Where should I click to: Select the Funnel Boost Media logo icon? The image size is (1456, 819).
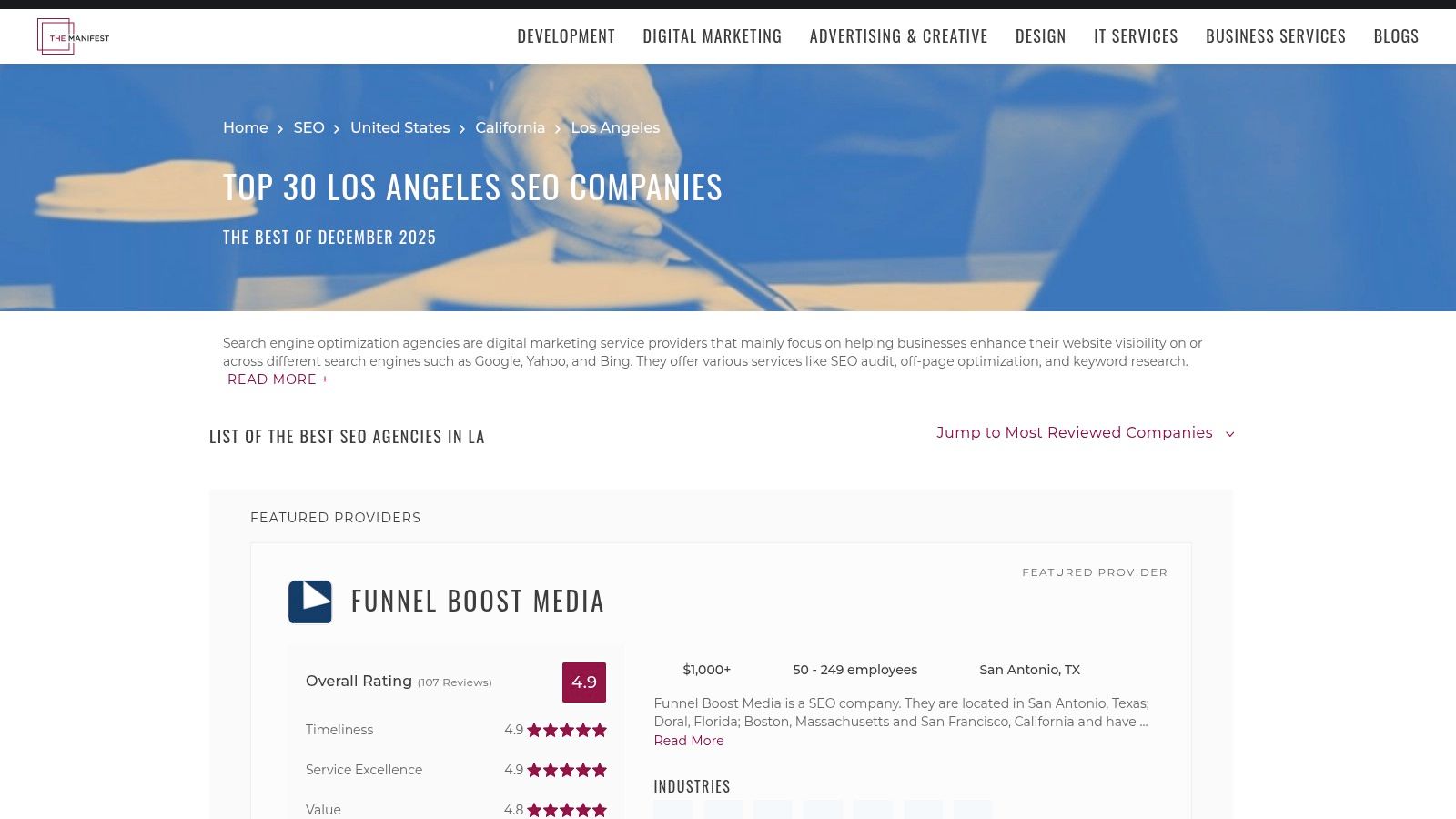[x=309, y=601]
